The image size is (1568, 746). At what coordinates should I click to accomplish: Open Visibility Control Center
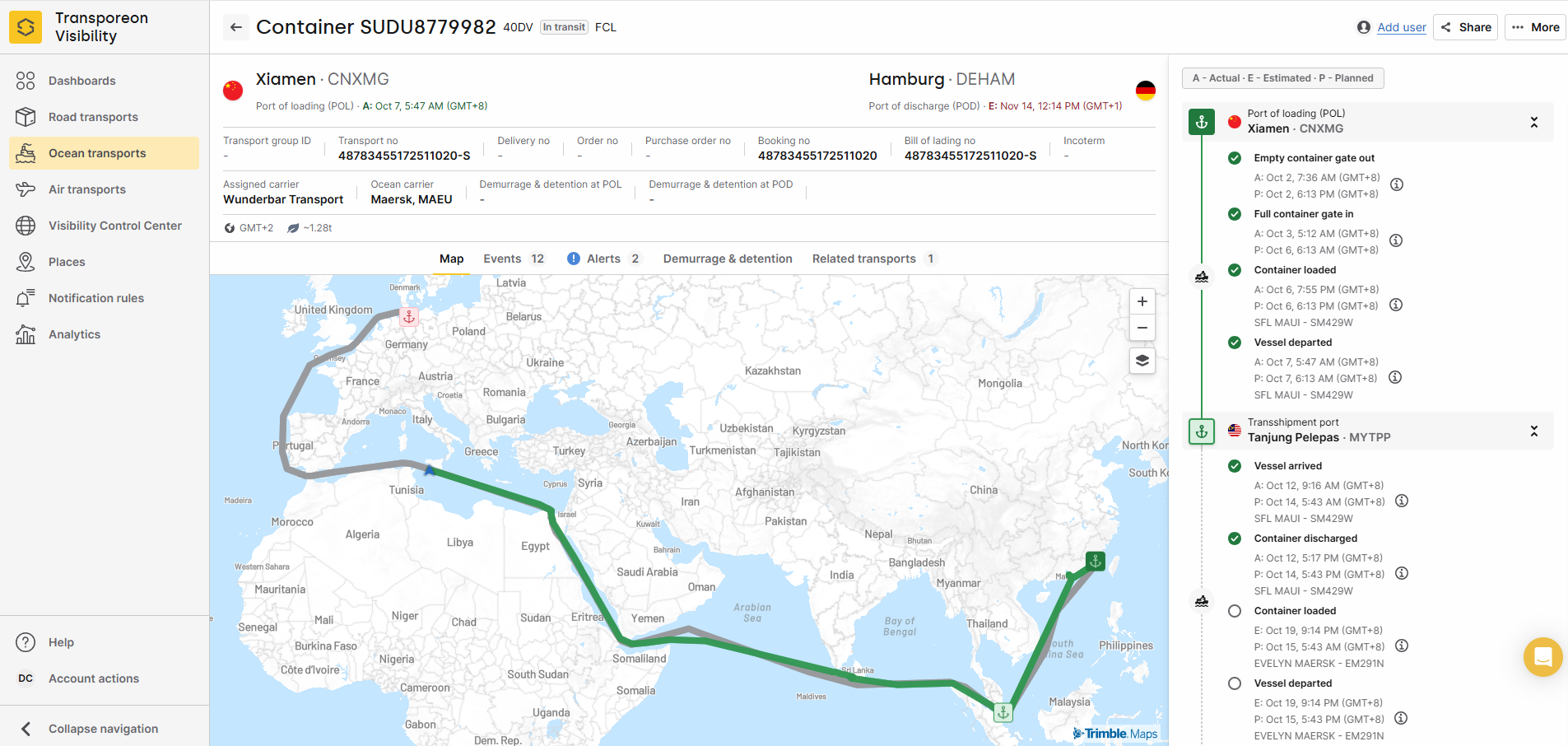point(105,226)
